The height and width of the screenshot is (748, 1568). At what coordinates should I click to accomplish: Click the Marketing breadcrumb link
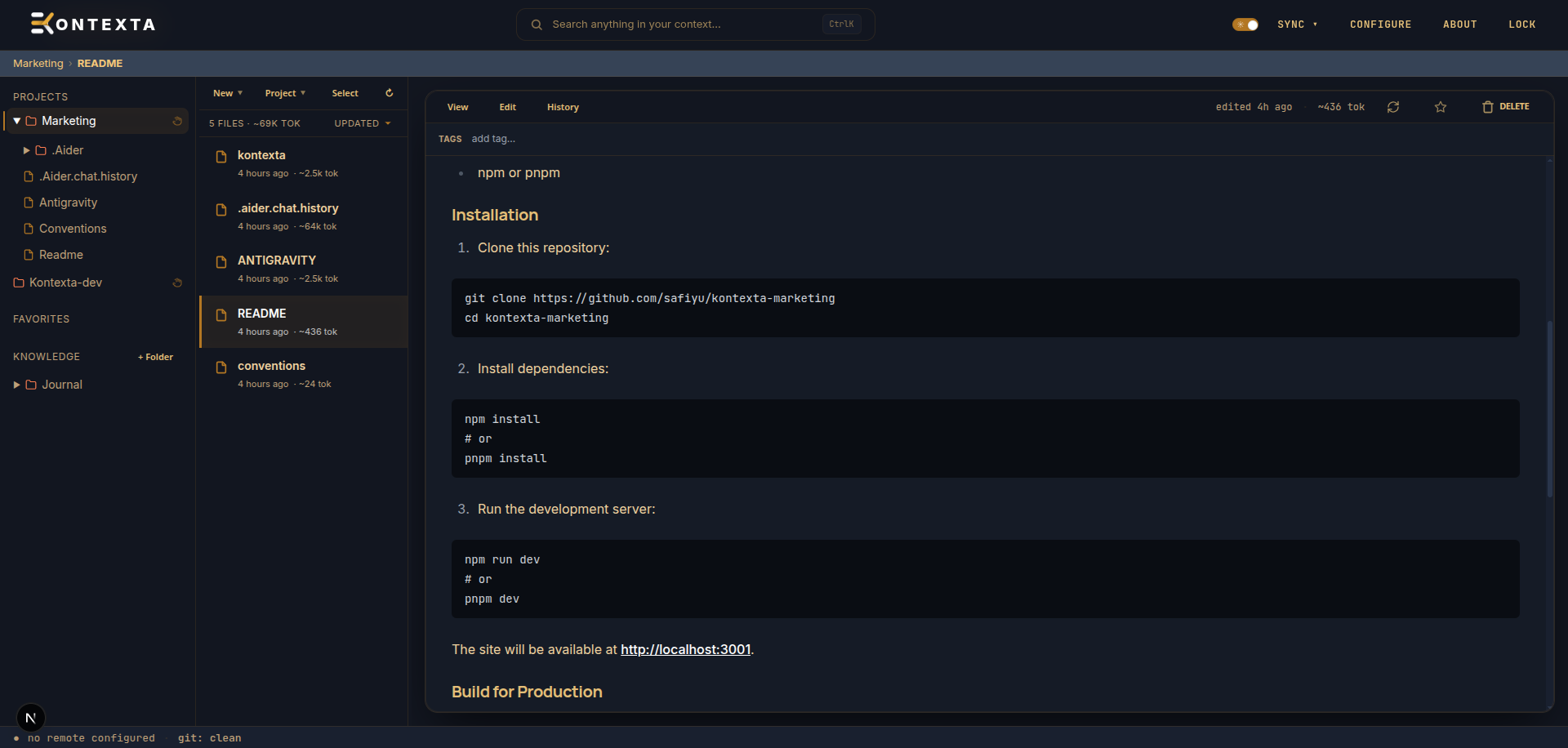[38, 64]
